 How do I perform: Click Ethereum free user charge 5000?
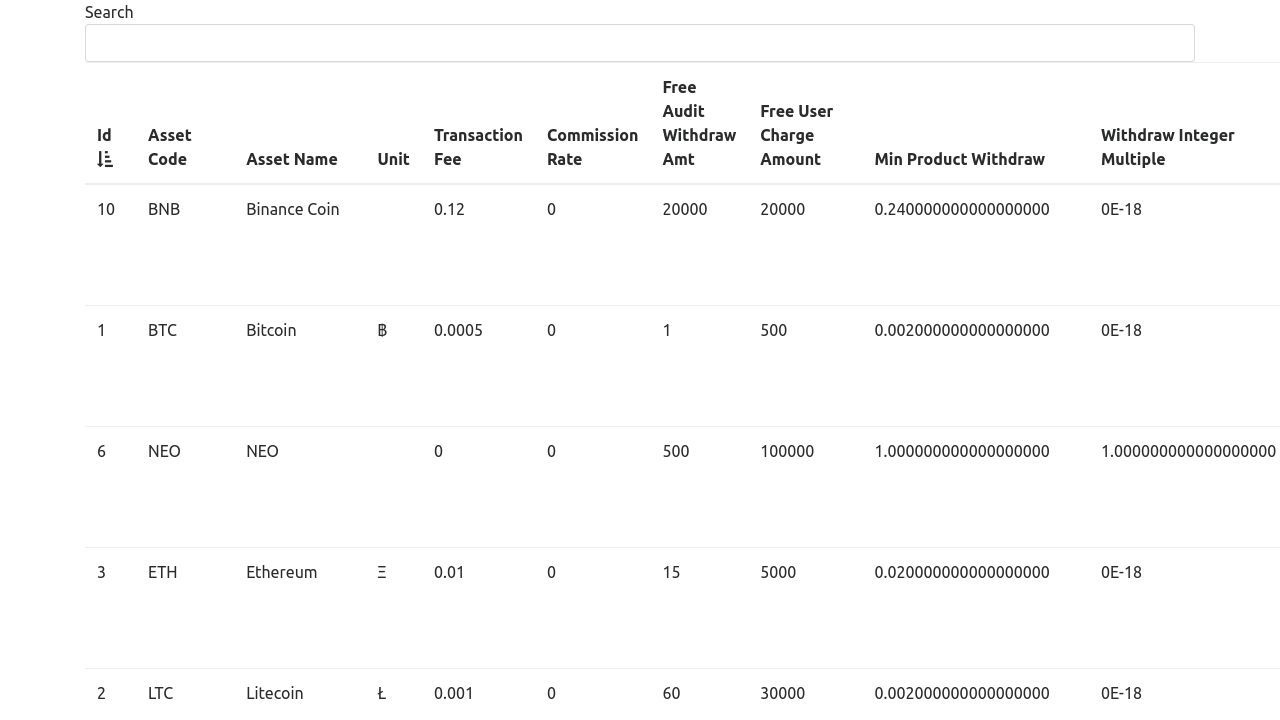778,572
